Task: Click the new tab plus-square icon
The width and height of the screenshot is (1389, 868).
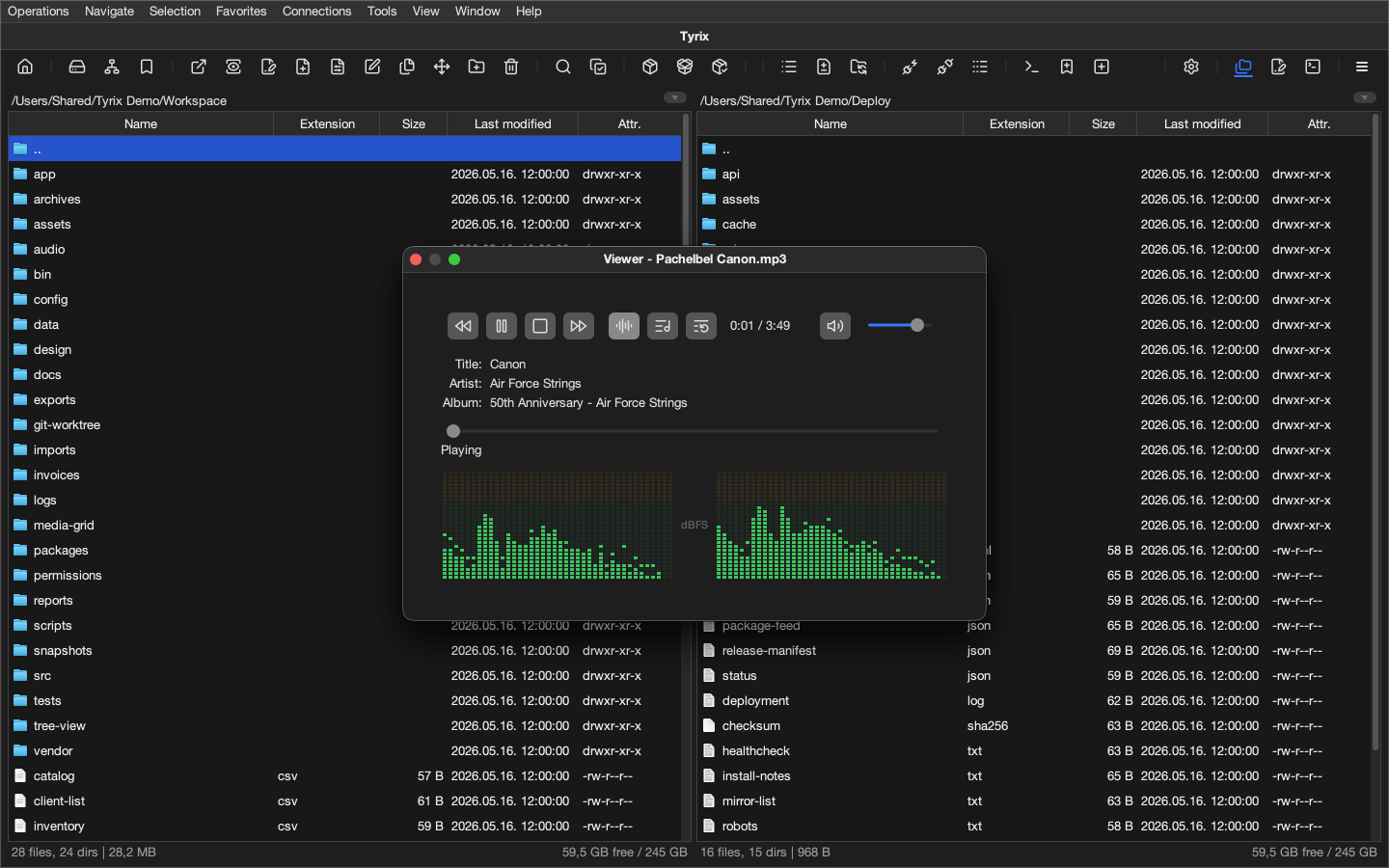Action: point(1102,67)
